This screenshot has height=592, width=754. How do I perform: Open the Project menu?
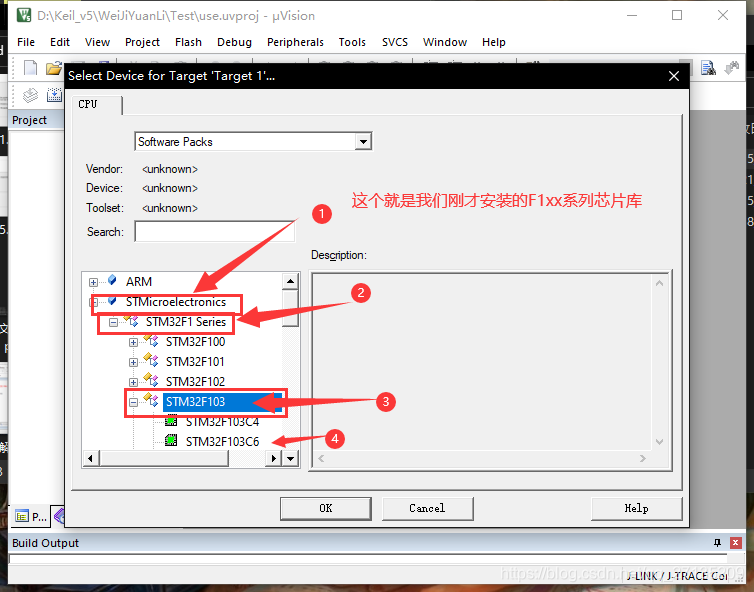tap(142, 42)
